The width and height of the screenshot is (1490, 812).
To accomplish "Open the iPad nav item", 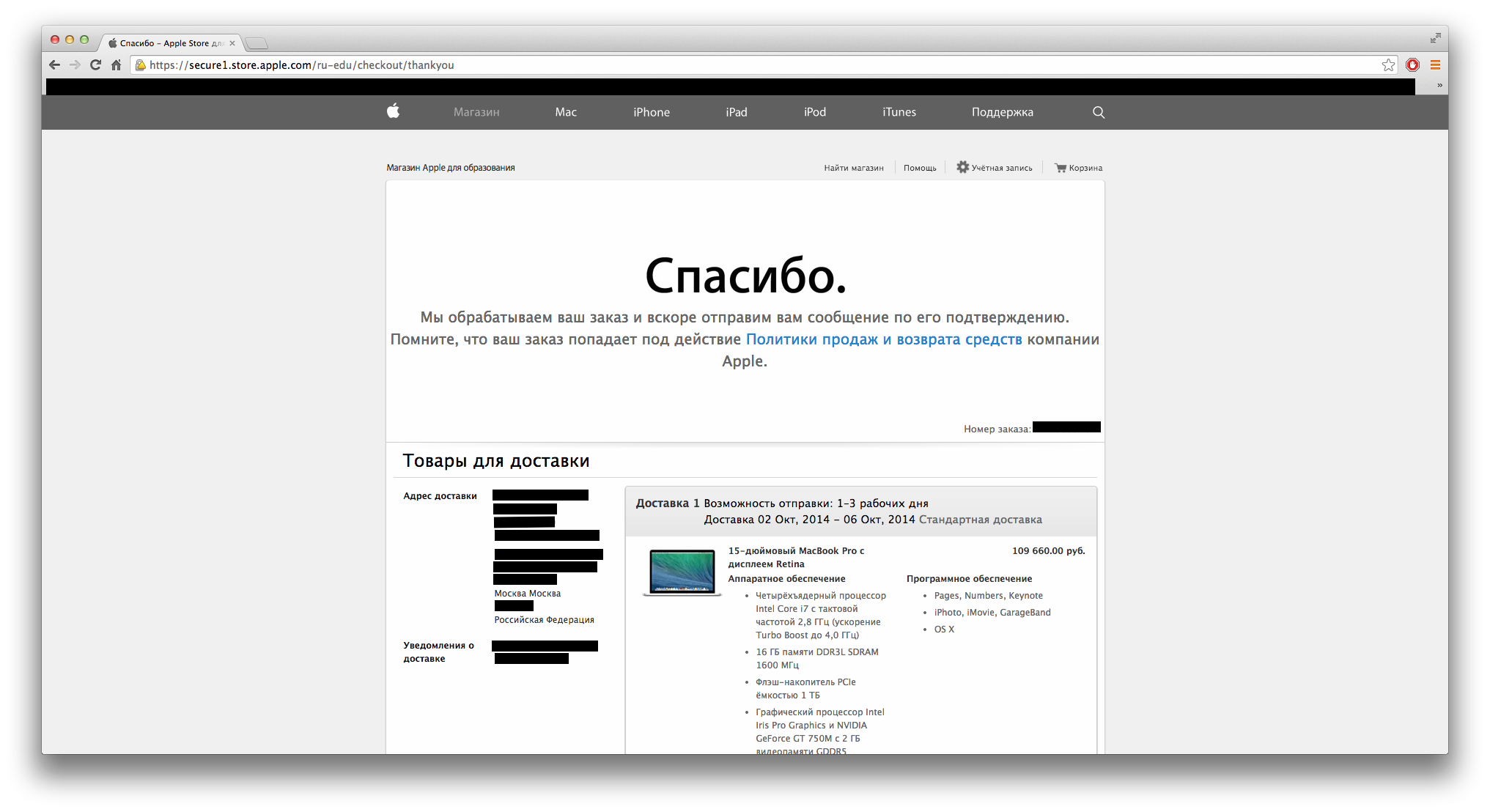I will click(x=737, y=112).
